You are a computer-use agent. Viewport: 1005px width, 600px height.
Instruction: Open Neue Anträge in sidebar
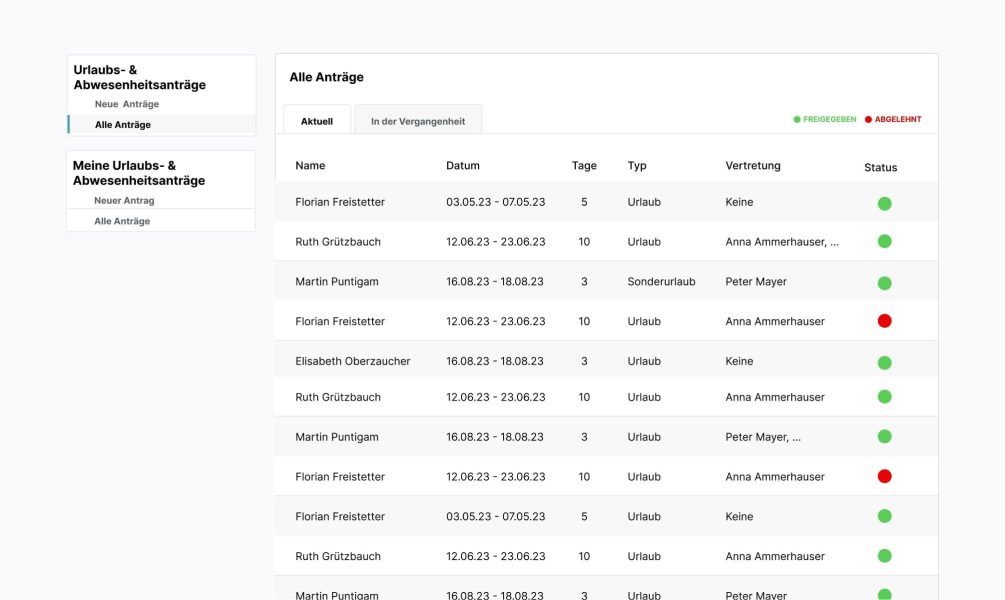[x=127, y=104]
